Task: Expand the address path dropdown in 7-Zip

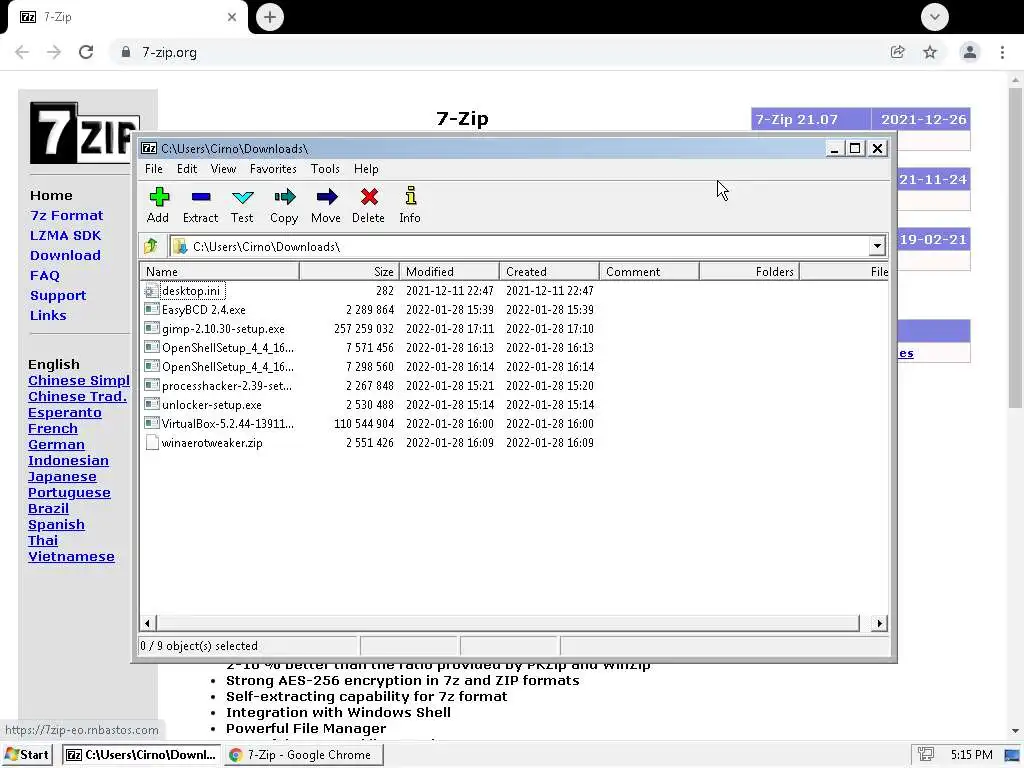Action: point(877,246)
